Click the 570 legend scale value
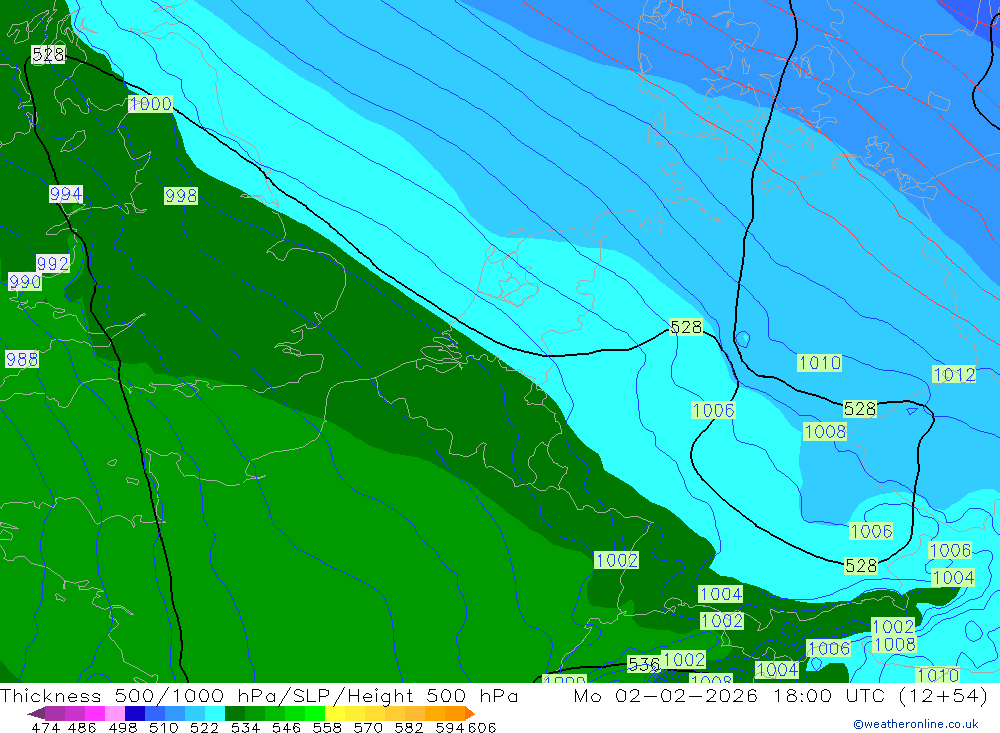The width and height of the screenshot is (1000, 733). (x=368, y=727)
